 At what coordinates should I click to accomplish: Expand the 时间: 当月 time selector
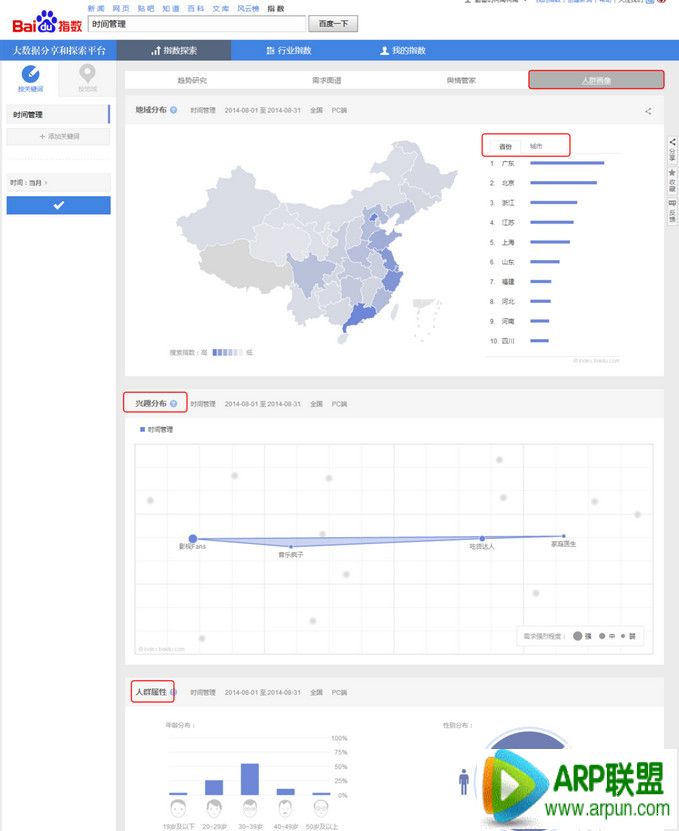(30, 183)
